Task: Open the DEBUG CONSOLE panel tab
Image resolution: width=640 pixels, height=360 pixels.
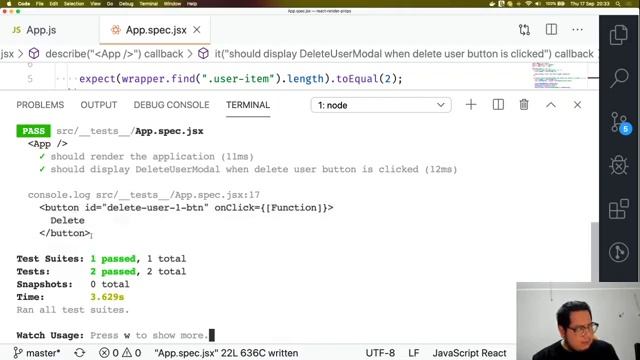Action: 171,105
